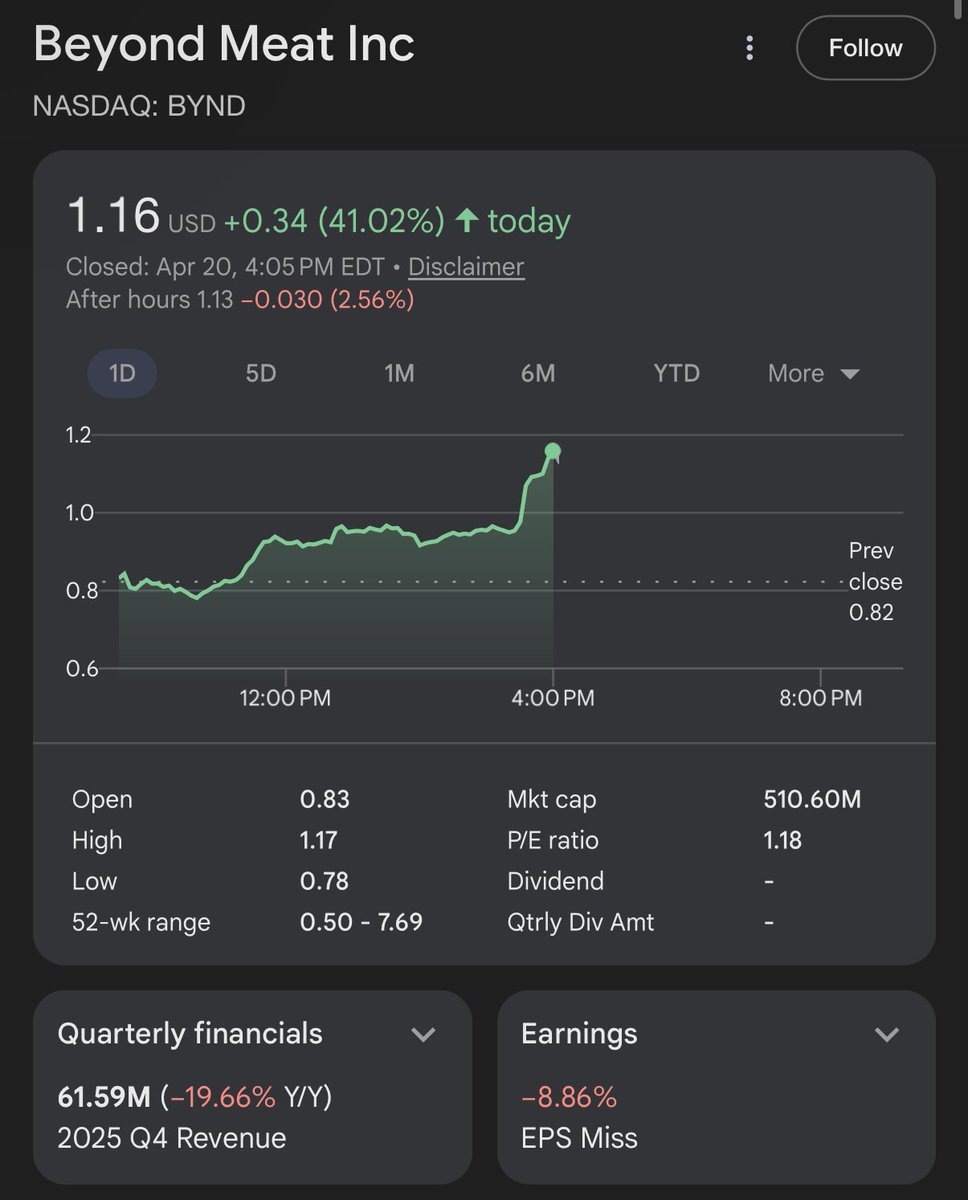Image resolution: width=968 pixels, height=1200 pixels.
Task: Select the 1D chart range tab
Action: 122,374
